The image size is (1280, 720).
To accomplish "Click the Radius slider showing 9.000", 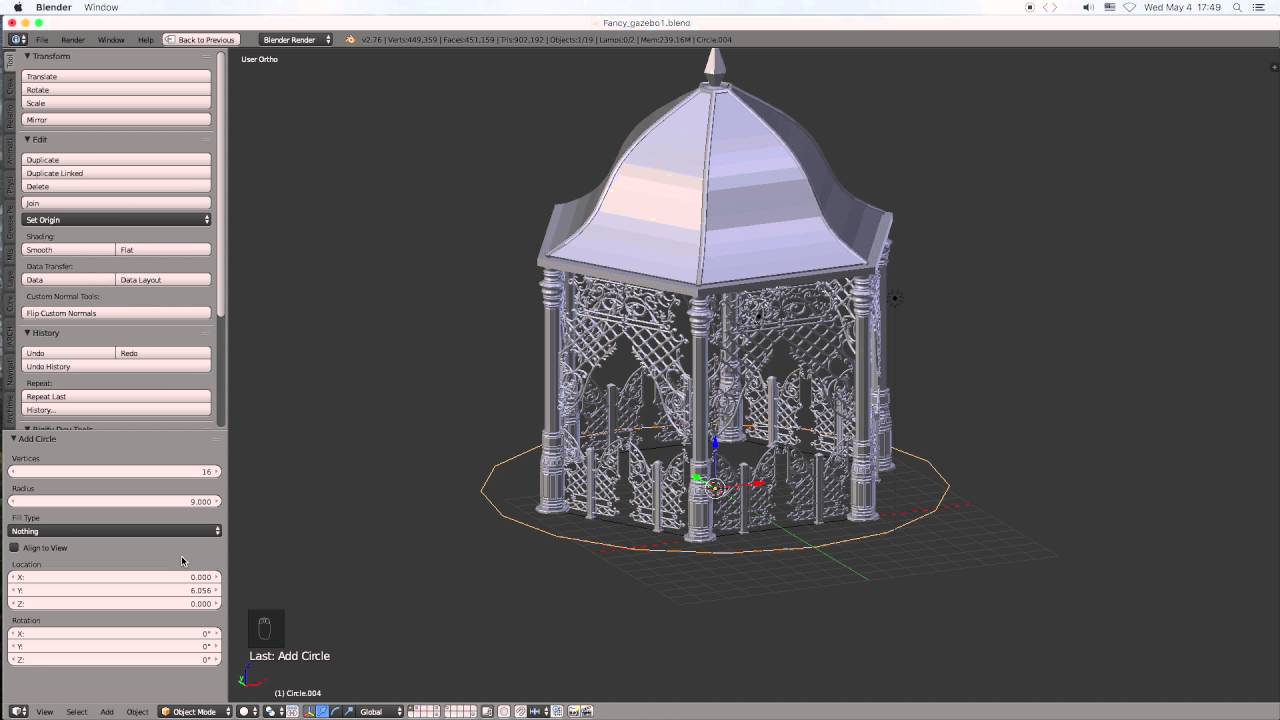I will pos(115,502).
